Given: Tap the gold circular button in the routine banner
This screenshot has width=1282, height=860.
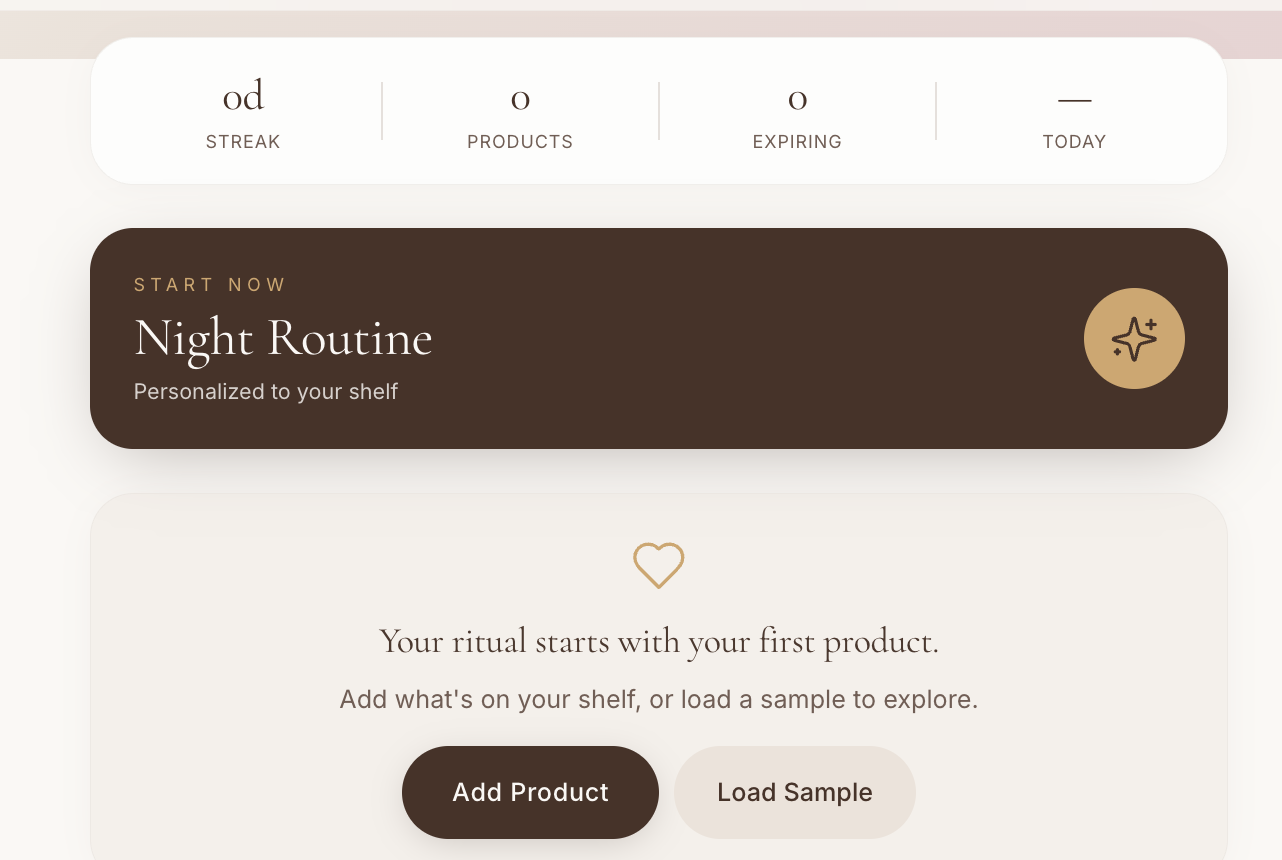Looking at the screenshot, I should pyautogui.click(x=1134, y=338).
